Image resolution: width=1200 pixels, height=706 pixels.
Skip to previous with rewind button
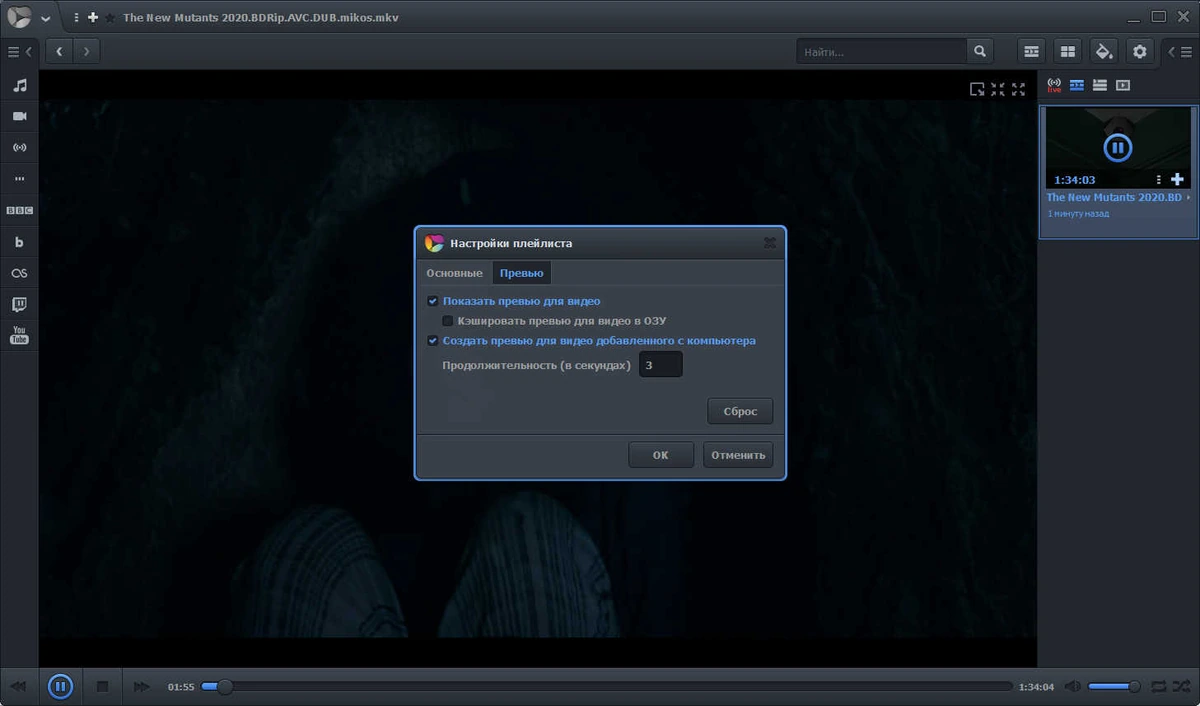18,687
